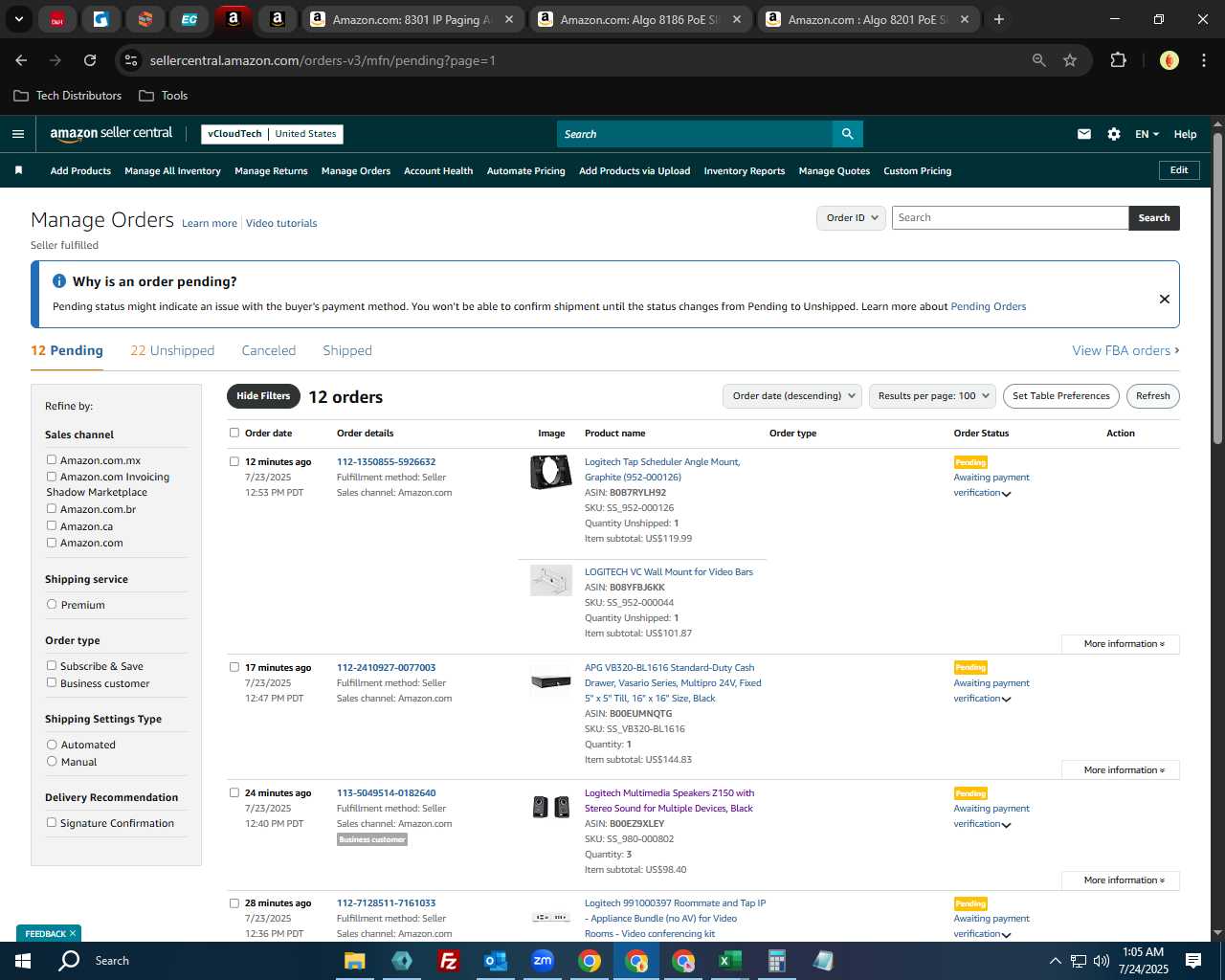The image size is (1225, 980).
Task: Open Calculator from the taskbar
Action: pyautogui.click(x=776, y=961)
